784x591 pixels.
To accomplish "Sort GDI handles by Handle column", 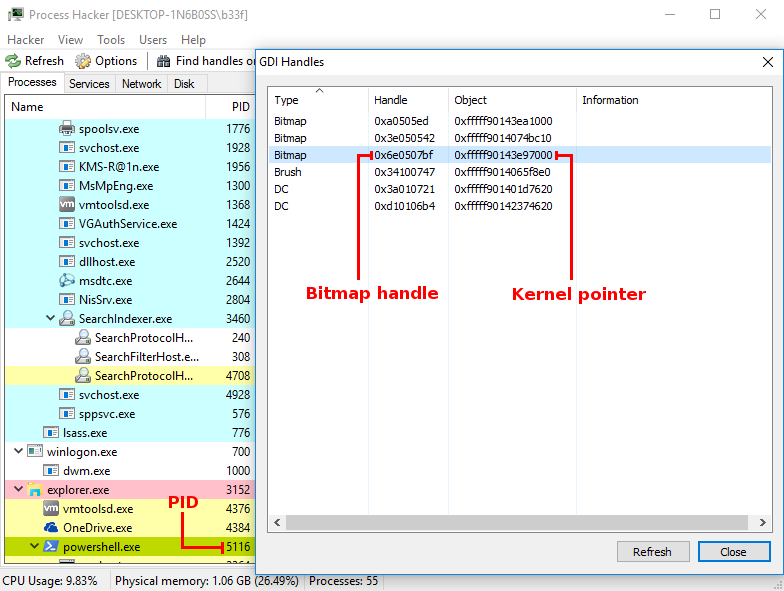I will pyautogui.click(x=408, y=100).
